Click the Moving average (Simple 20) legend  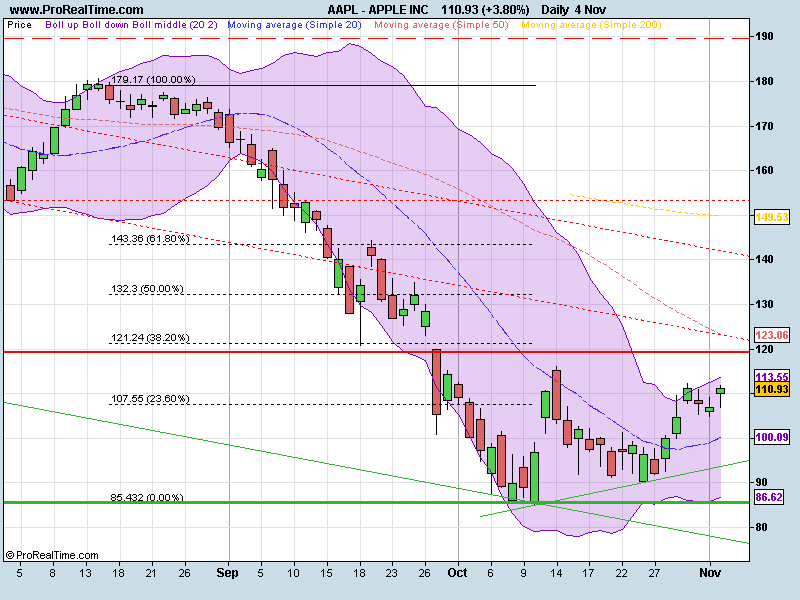point(294,24)
